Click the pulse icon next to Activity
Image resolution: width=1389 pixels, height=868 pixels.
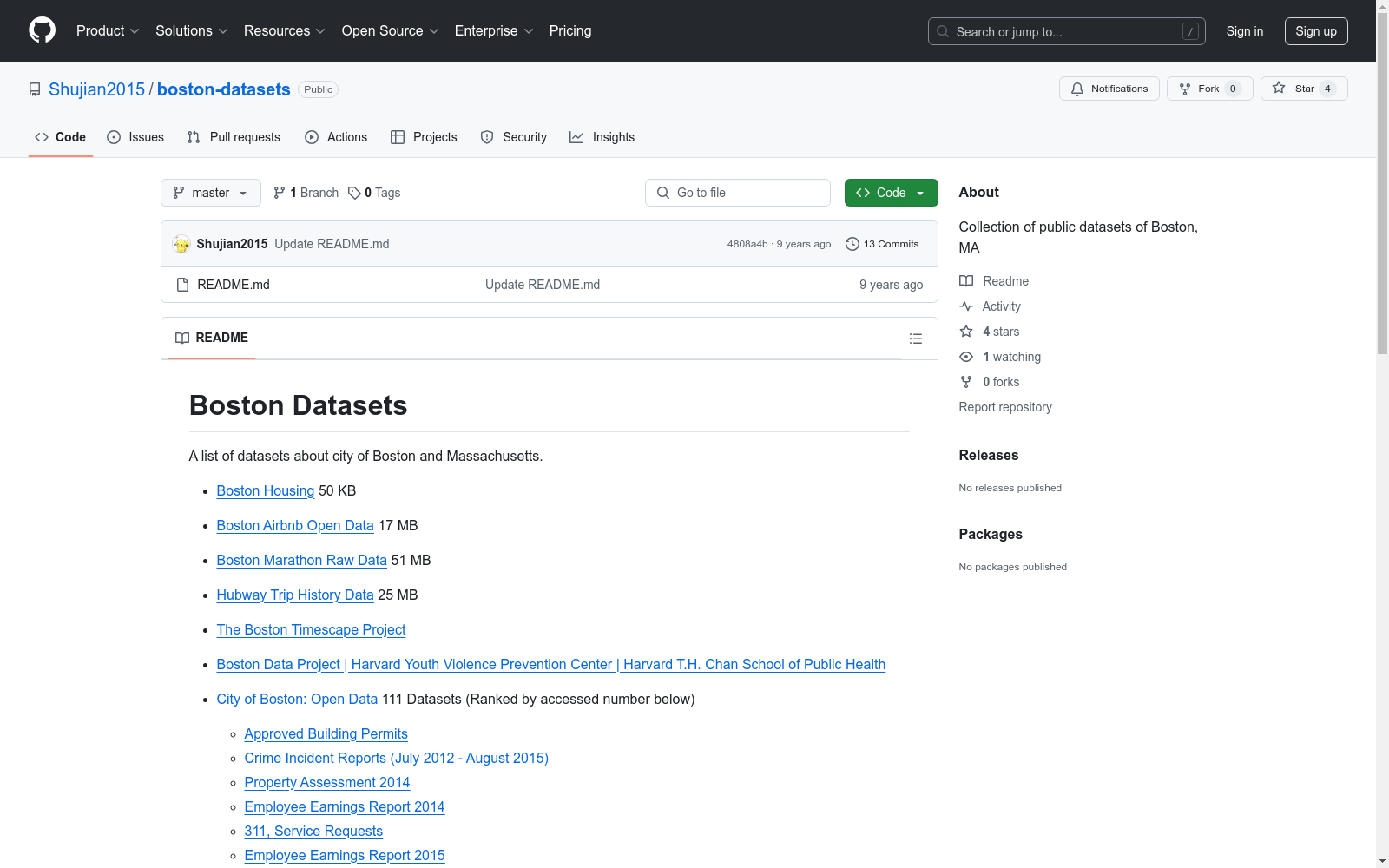click(966, 306)
